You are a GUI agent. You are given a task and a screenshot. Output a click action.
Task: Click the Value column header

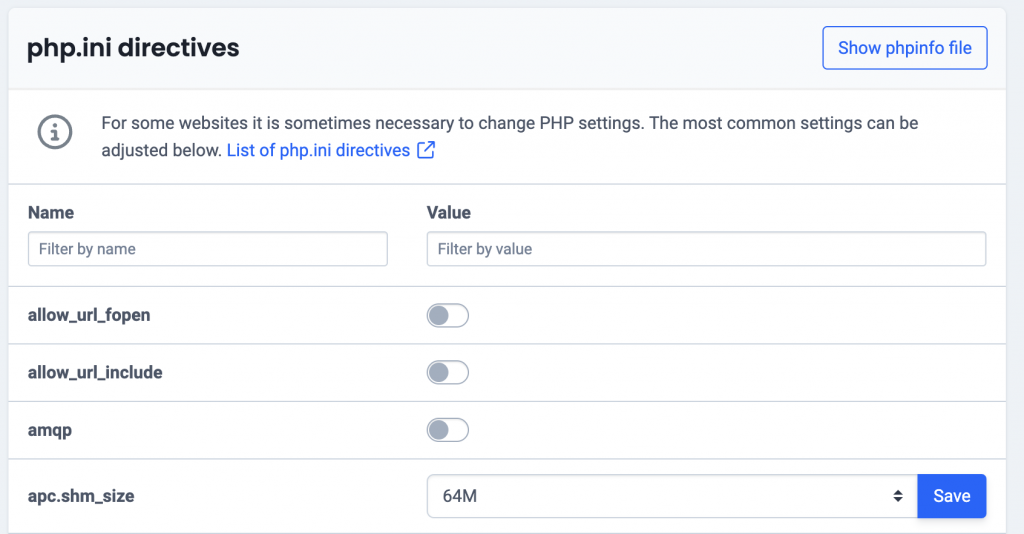[449, 213]
